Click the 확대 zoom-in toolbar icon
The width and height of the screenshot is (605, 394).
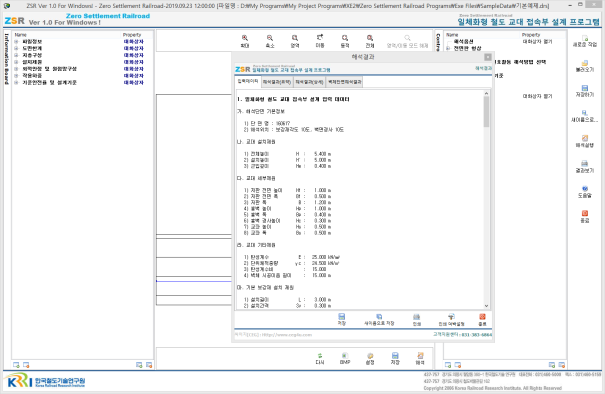coord(245,41)
